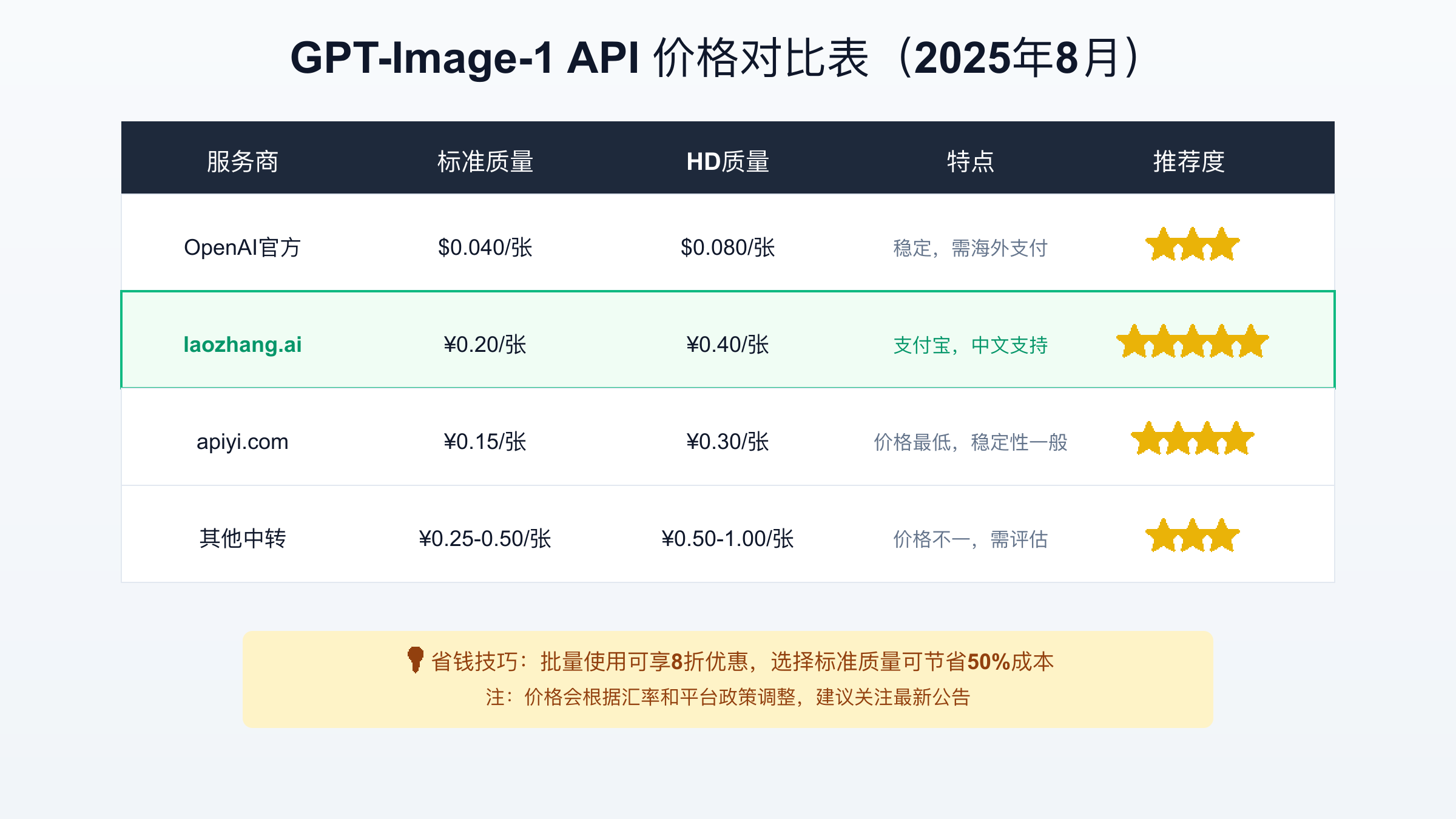
Task: Click the $0.080/张 price cell
Action: click(x=728, y=248)
